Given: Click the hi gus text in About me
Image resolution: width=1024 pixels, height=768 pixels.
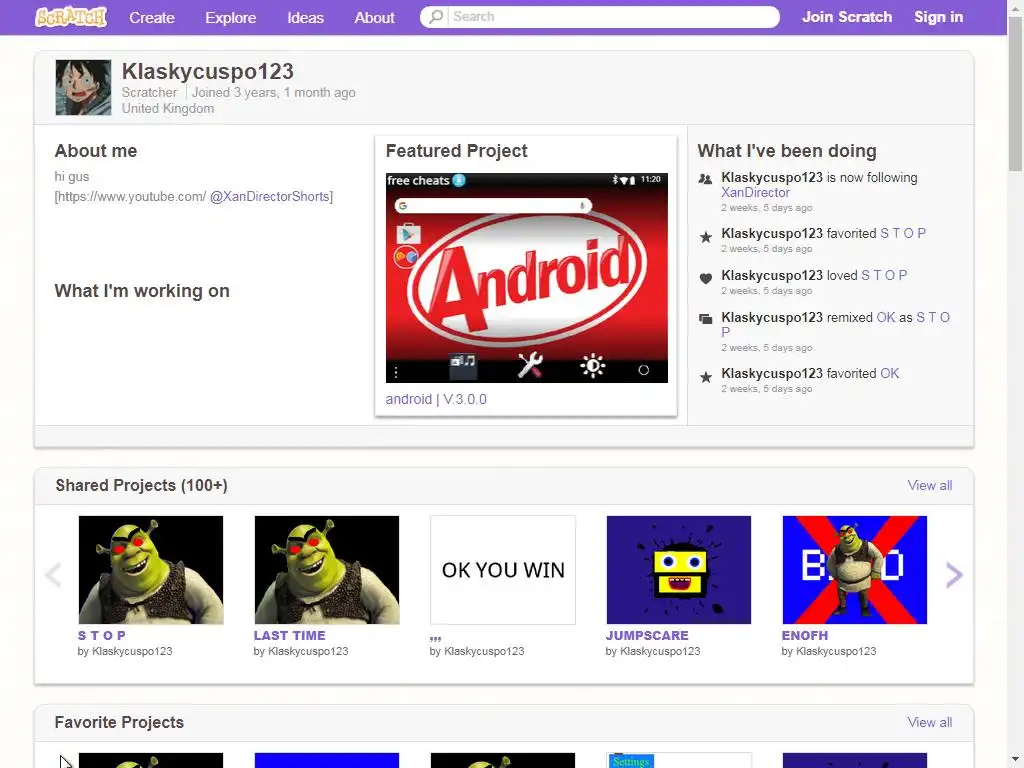Looking at the screenshot, I should point(72,176).
